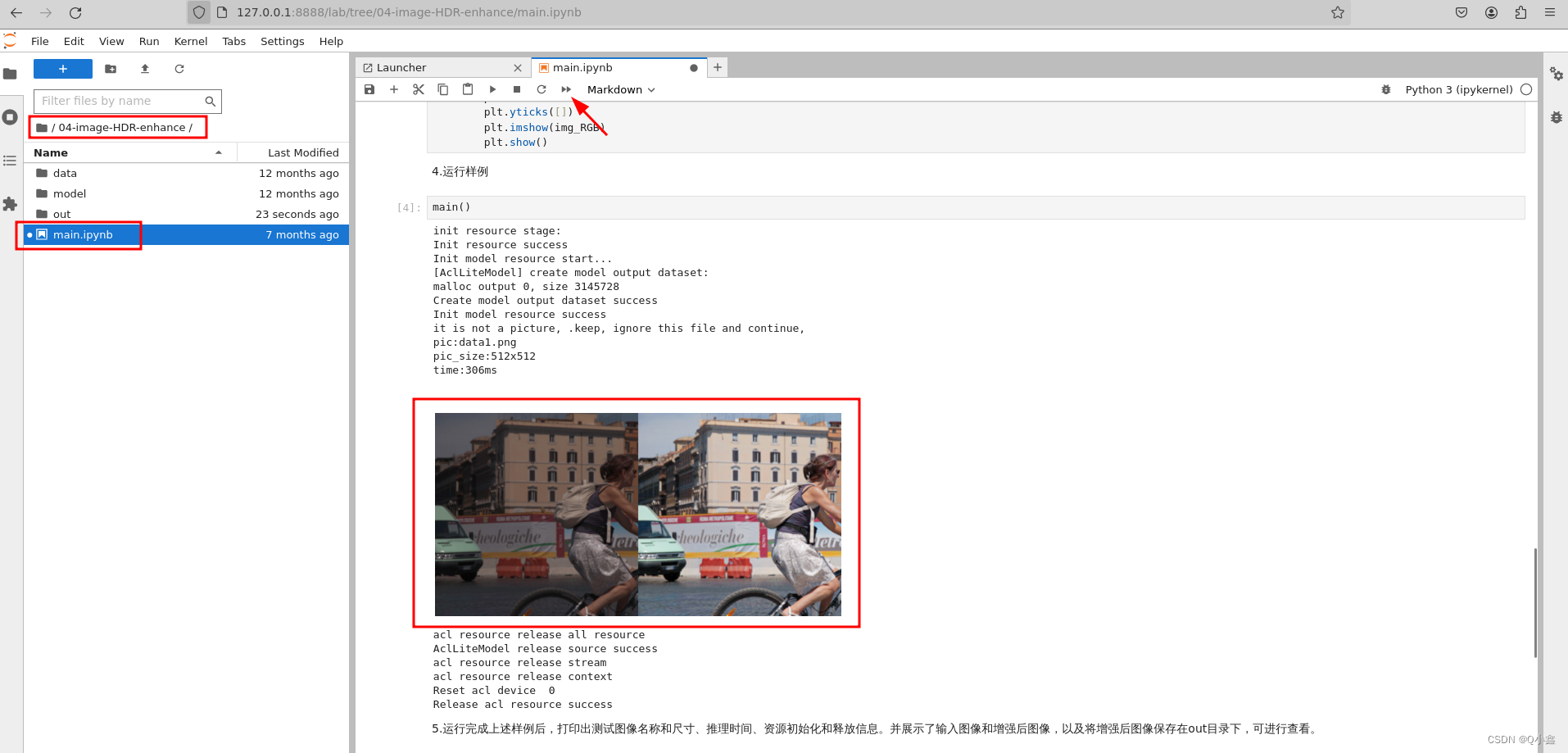Restart the kernel
The width and height of the screenshot is (1568, 753).
click(542, 89)
